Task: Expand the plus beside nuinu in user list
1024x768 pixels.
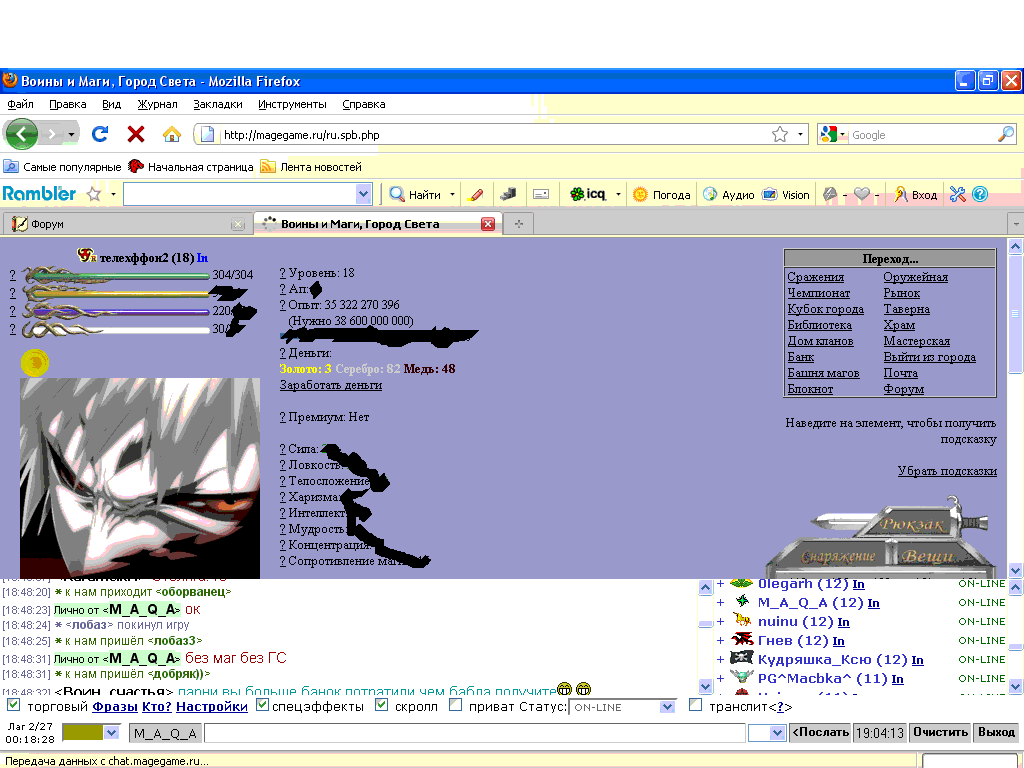Action: (720, 622)
